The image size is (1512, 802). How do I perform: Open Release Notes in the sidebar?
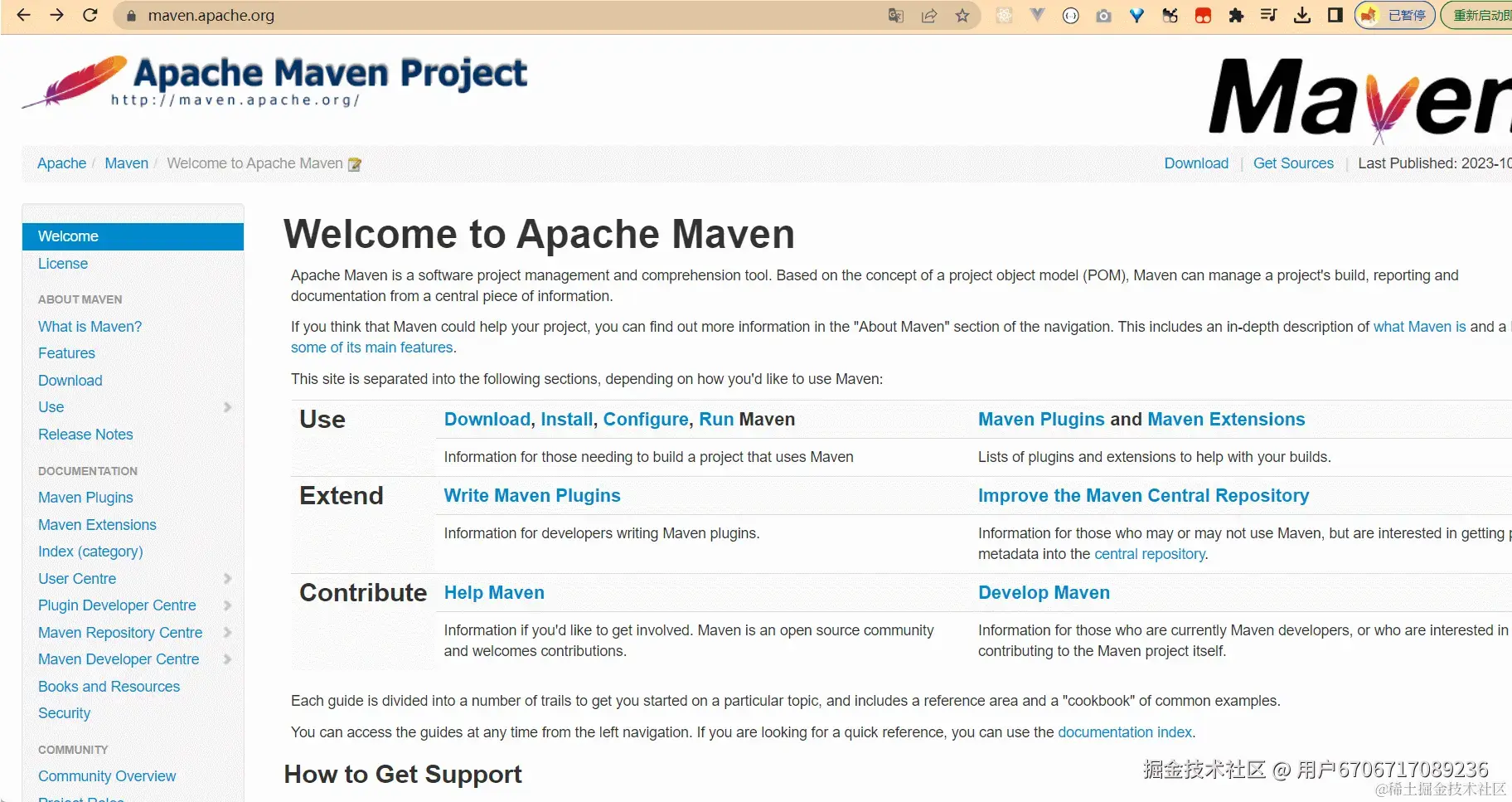click(85, 435)
